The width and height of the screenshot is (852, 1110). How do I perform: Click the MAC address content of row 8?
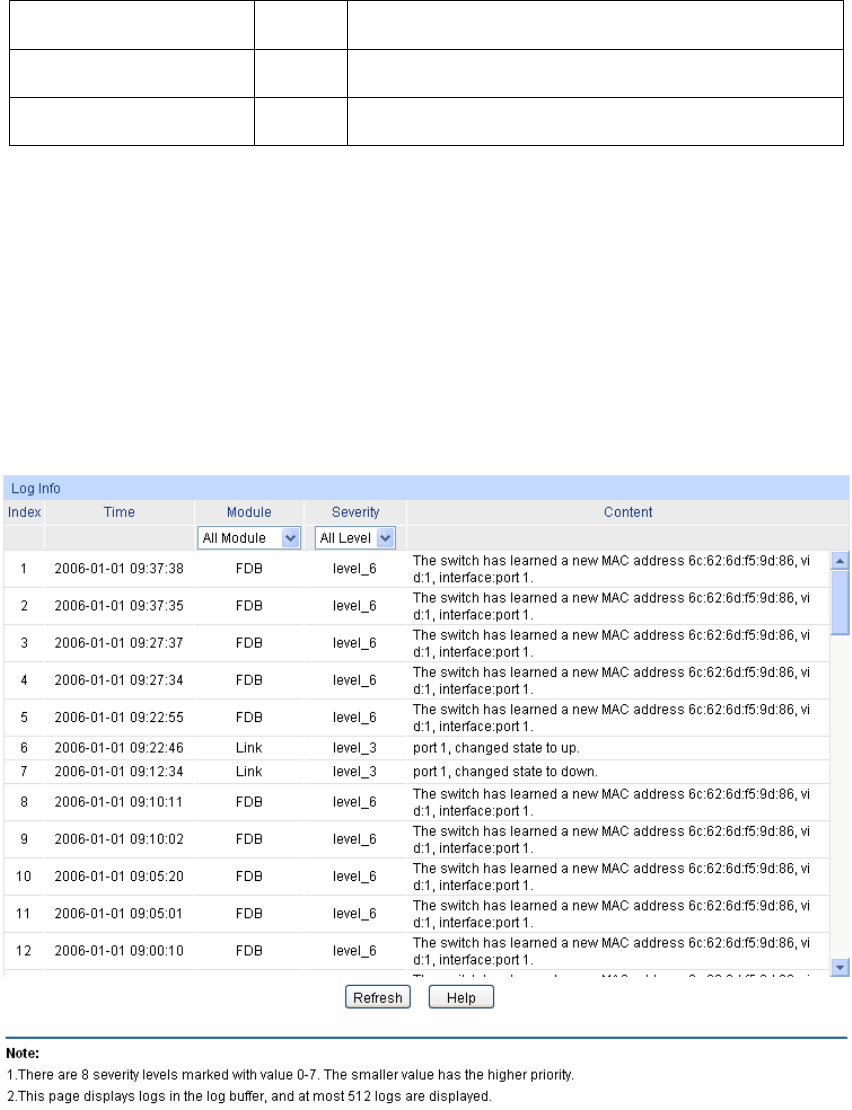point(611,802)
